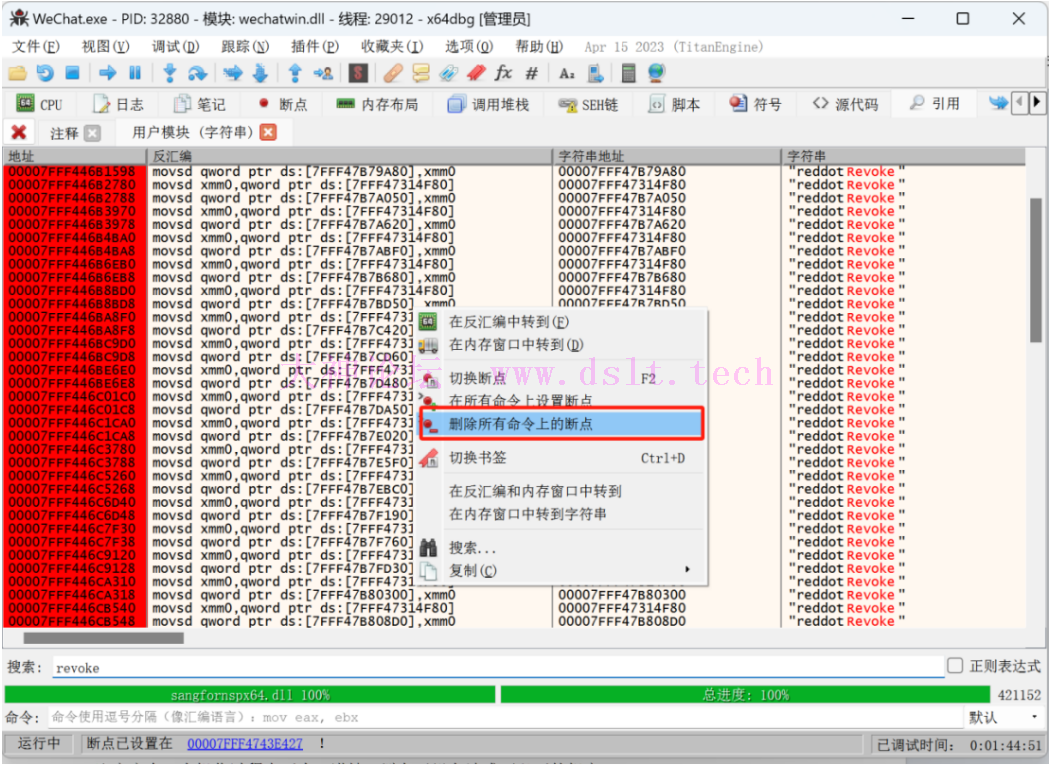Enable the 正则表达式 checkbox
This screenshot has height=772, width=1052.
click(955, 665)
